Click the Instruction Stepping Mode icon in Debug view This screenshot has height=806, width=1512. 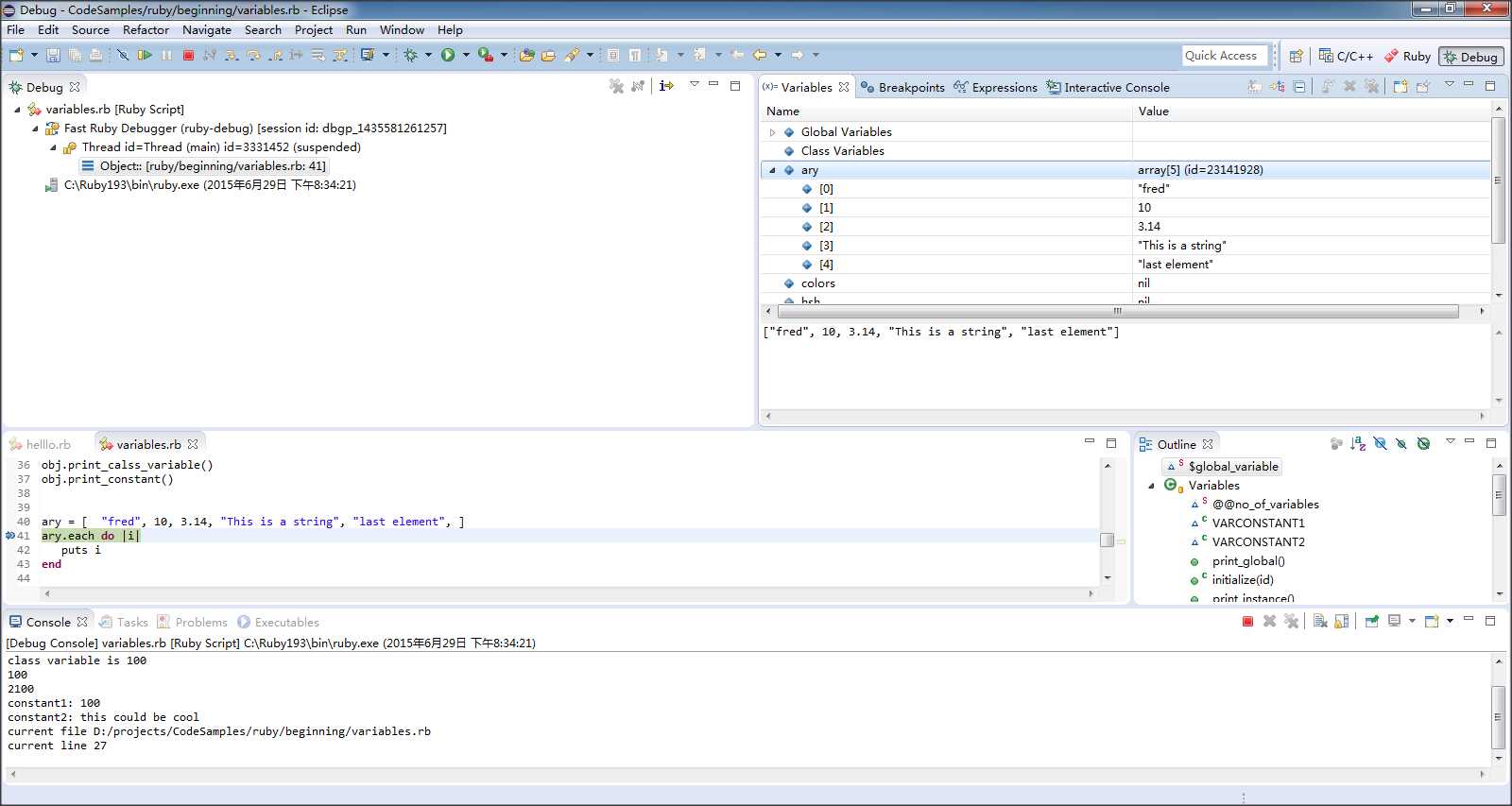click(x=667, y=86)
